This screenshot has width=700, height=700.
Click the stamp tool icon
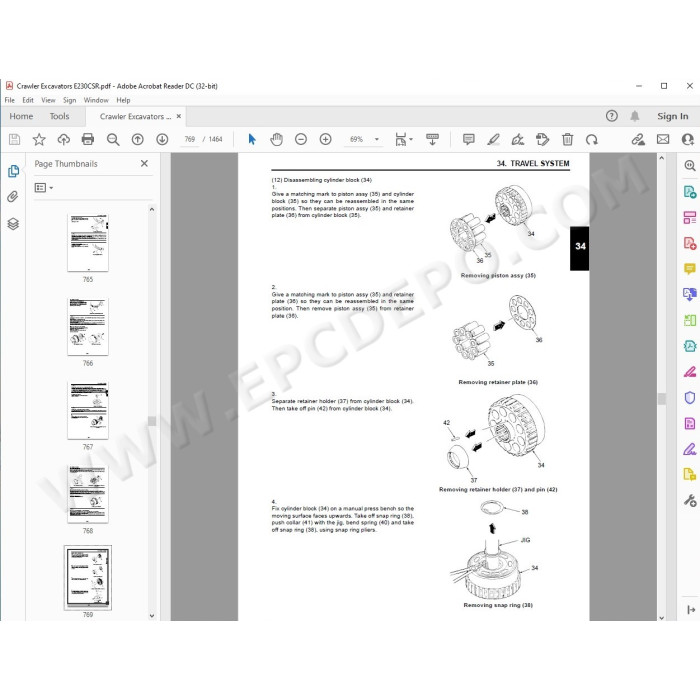(x=542, y=140)
